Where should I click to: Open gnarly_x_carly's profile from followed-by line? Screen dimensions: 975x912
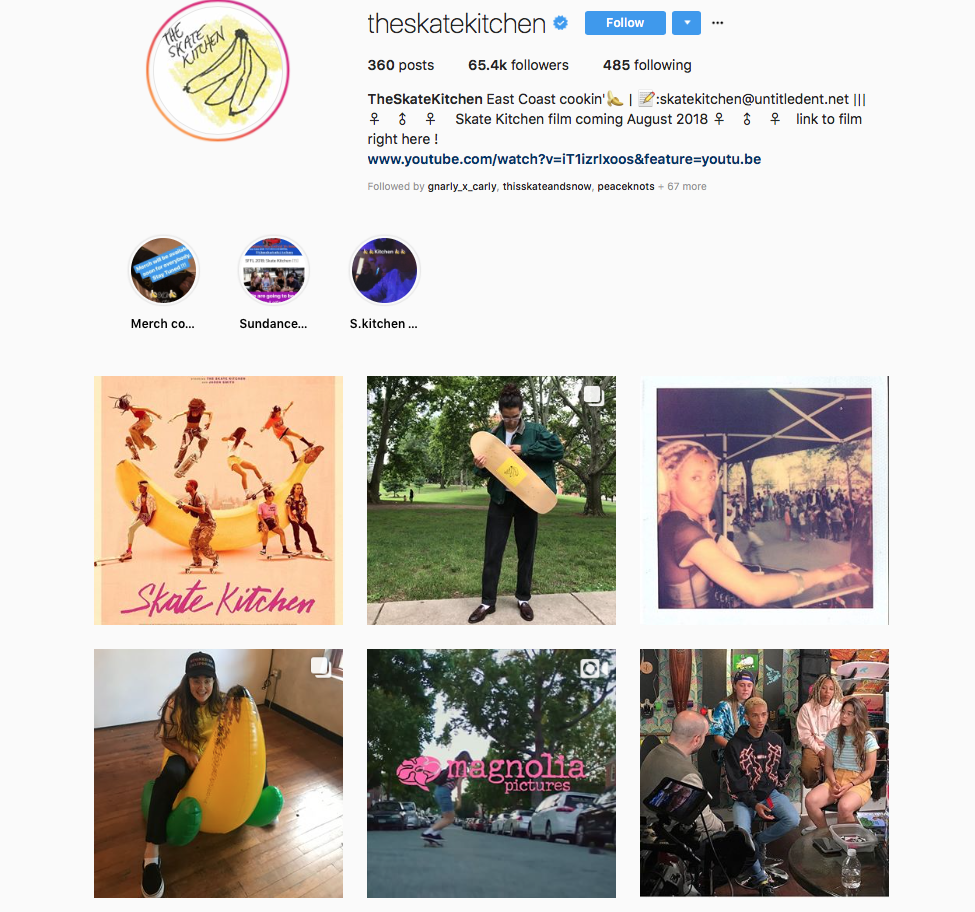pyautogui.click(x=462, y=187)
